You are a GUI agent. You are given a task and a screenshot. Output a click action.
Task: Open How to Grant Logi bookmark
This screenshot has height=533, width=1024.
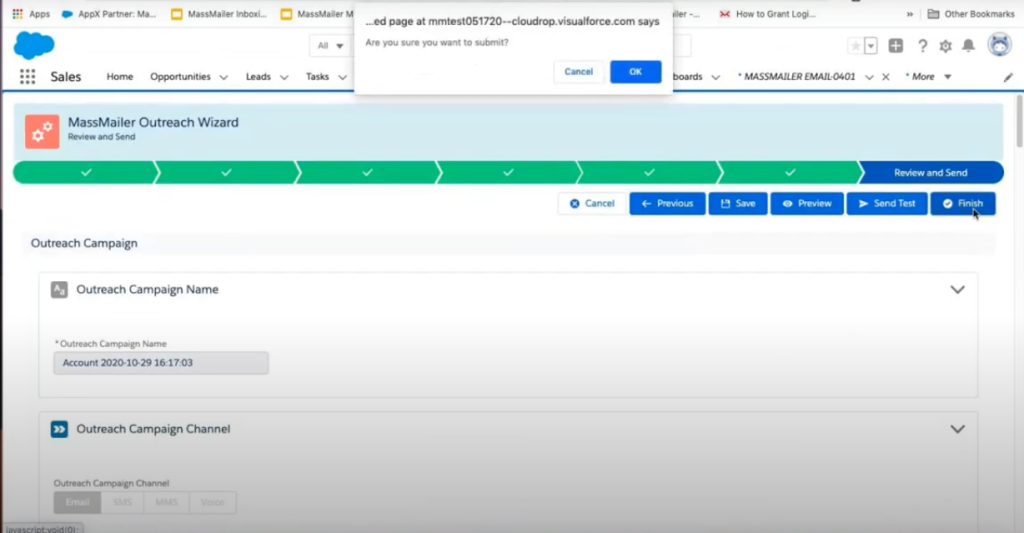(x=768, y=14)
